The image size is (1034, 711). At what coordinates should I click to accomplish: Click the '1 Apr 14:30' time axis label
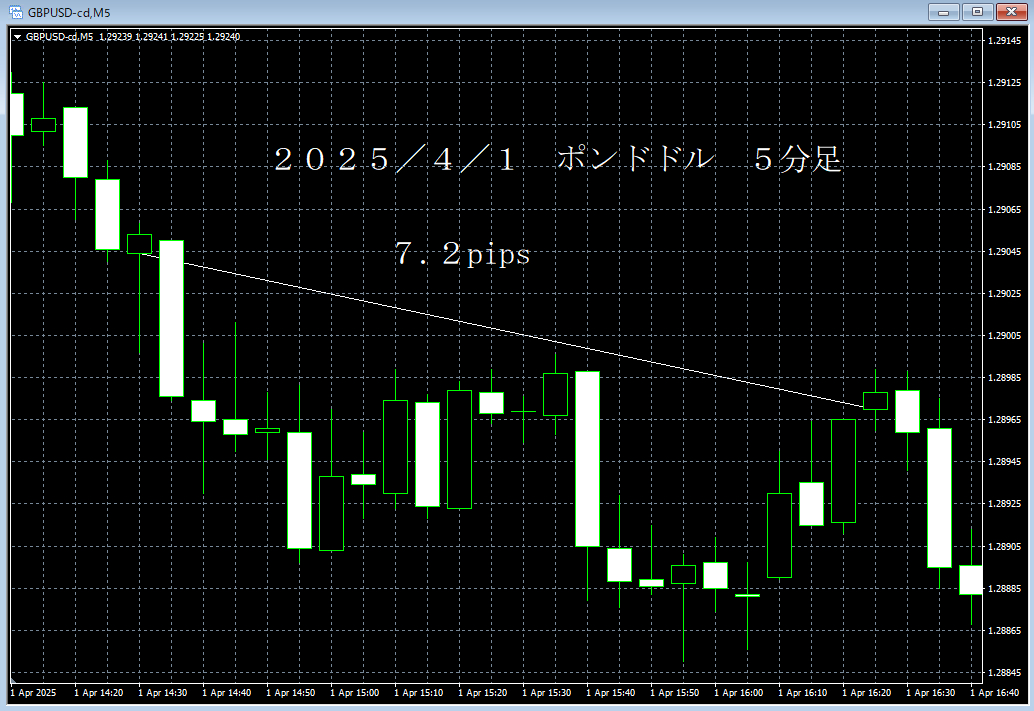click(x=162, y=693)
